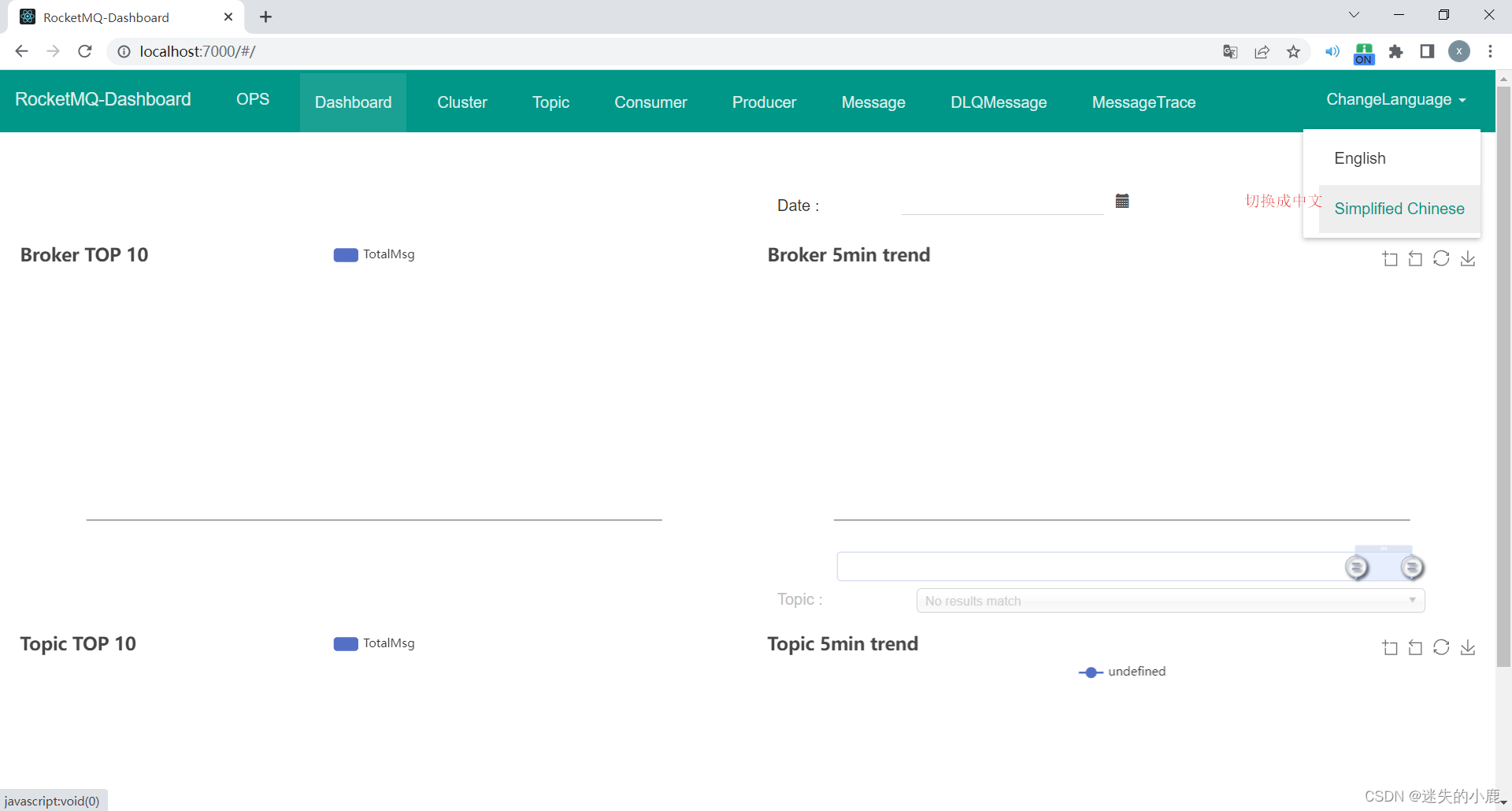This screenshot has height=811, width=1512.
Task: Go to the Cluster tab
Action: [x=462, y=102]
